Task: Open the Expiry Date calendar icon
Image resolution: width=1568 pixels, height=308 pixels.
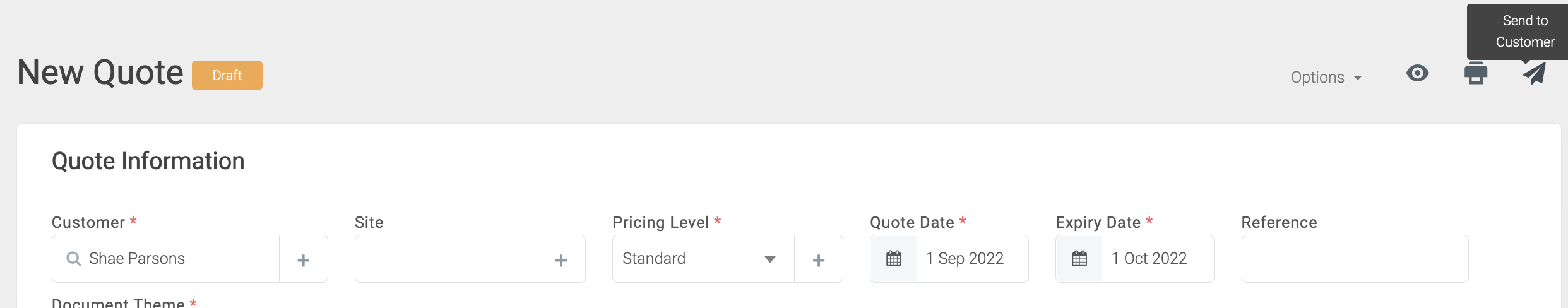Action: [1079, 259]
